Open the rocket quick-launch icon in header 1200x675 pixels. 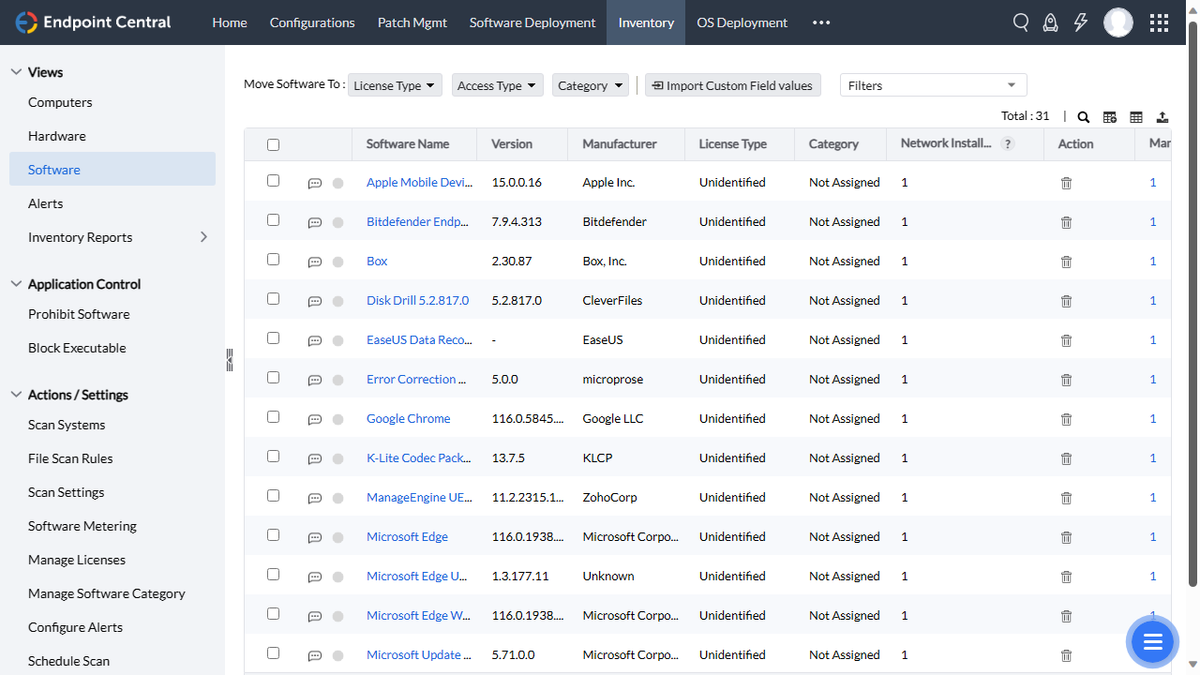point(1050,23)
